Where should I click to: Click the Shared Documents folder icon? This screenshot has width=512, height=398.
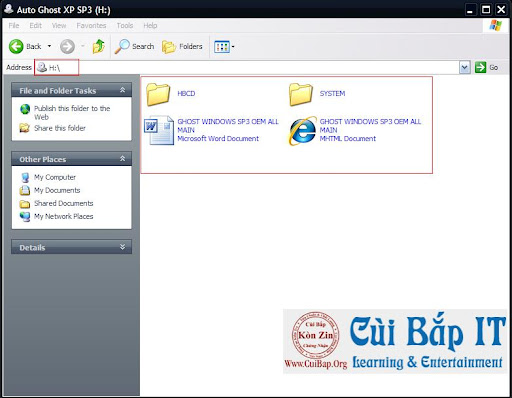(x=25, y=204)
